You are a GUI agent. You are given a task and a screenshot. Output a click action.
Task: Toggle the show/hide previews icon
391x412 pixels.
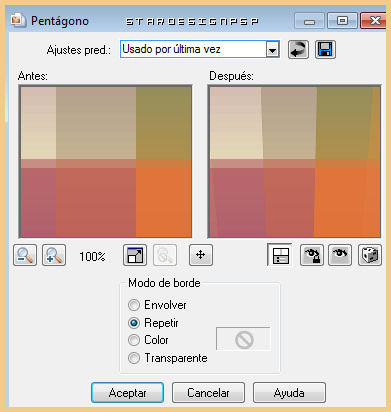[x=280, y=255]
